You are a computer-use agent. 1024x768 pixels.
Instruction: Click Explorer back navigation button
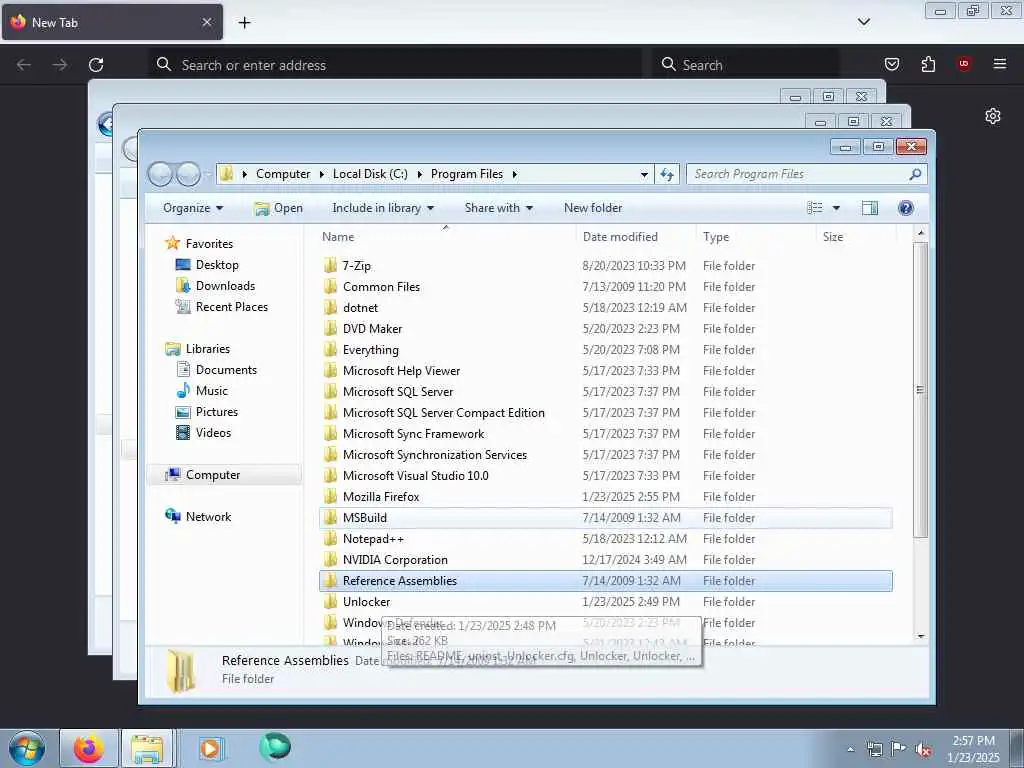[160, 174]
